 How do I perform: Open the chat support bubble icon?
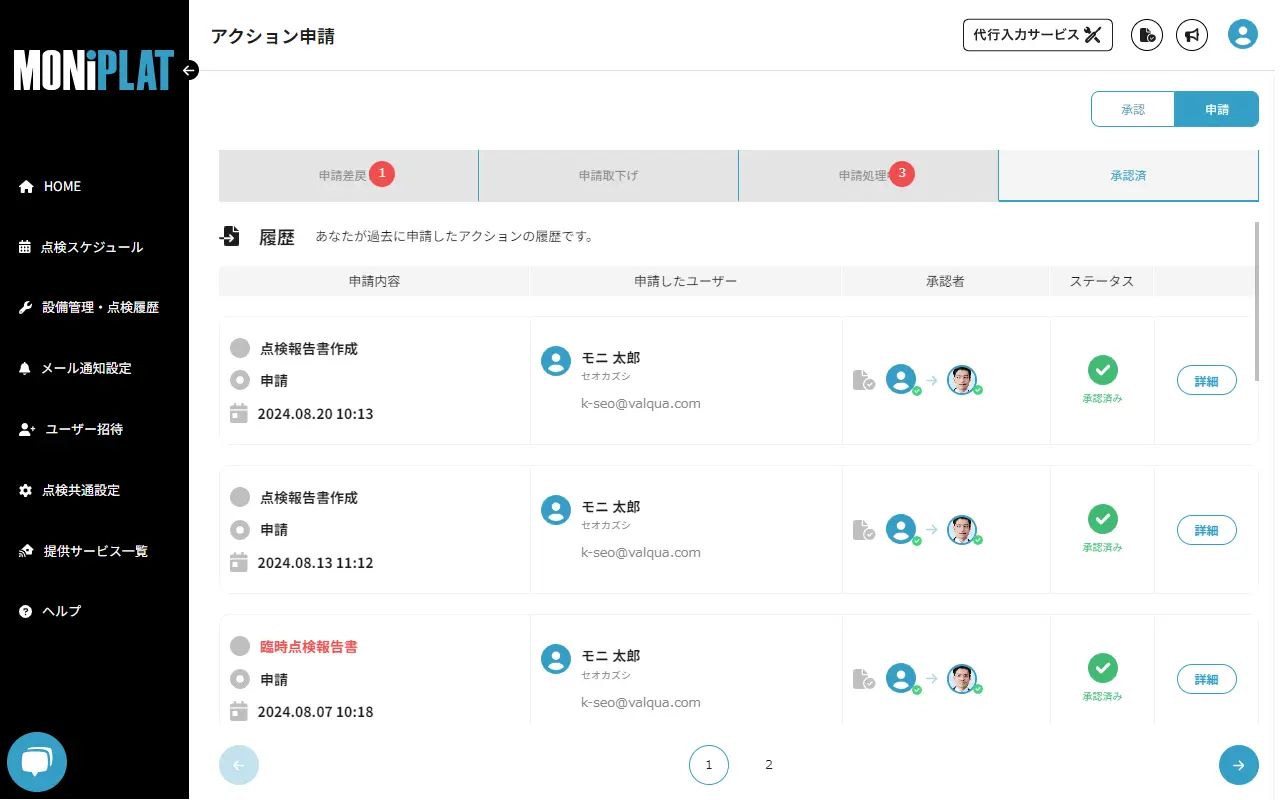coord(37,762)
